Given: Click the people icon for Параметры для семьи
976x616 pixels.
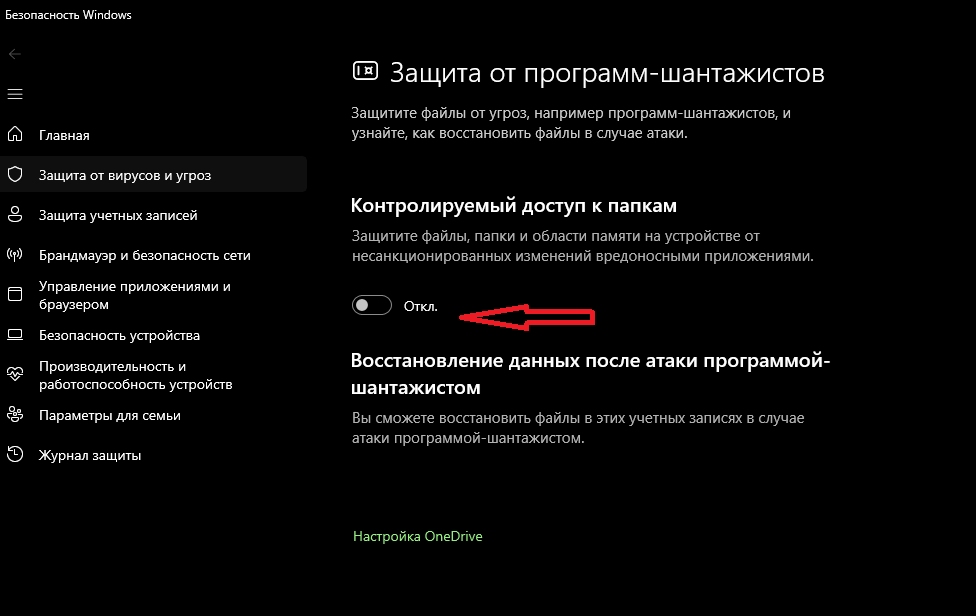Looking at the screenshot, I should tap(15, 415).
